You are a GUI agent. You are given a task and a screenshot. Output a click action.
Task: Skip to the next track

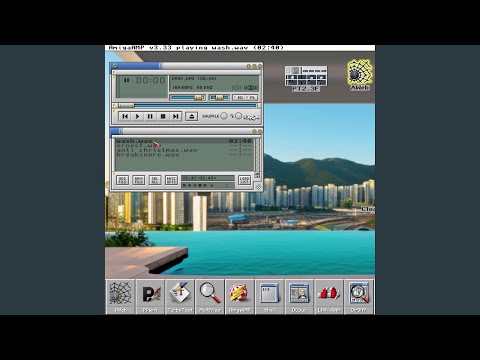(175, 116)
